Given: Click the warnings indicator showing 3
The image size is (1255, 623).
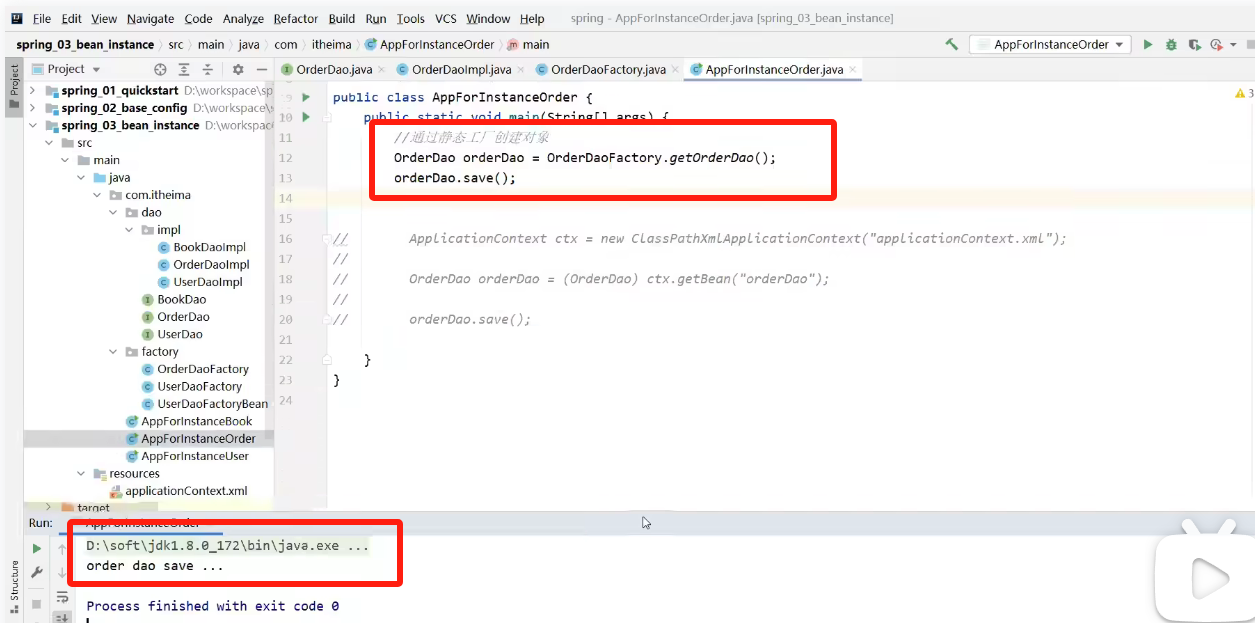Looking at the screenshot, I should pos(1244,93).
